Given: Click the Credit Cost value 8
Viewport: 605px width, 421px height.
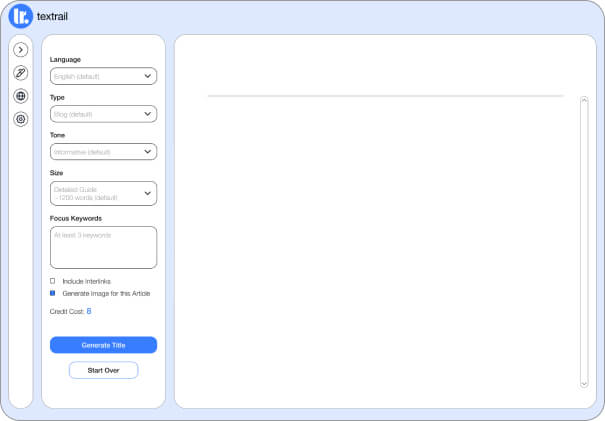Looking at the screenshot, I should tap(89, 311).
